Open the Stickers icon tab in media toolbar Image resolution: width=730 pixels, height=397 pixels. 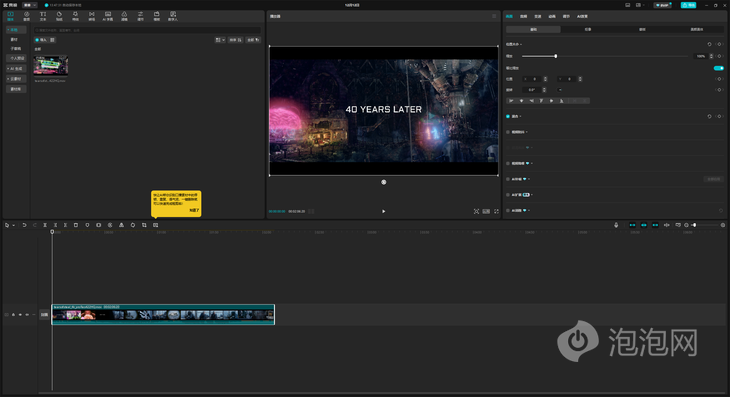click(59, 16)
